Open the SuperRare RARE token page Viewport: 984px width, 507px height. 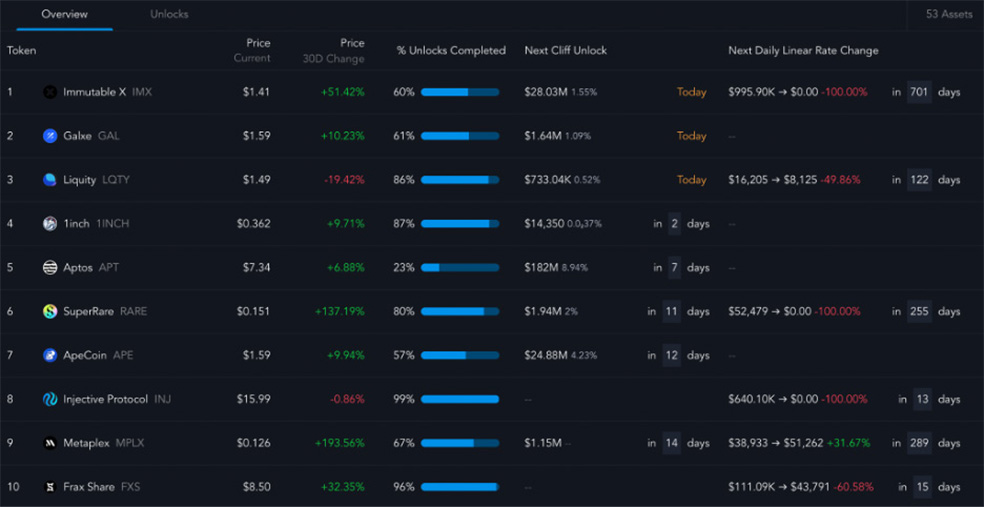click(105, 311)
